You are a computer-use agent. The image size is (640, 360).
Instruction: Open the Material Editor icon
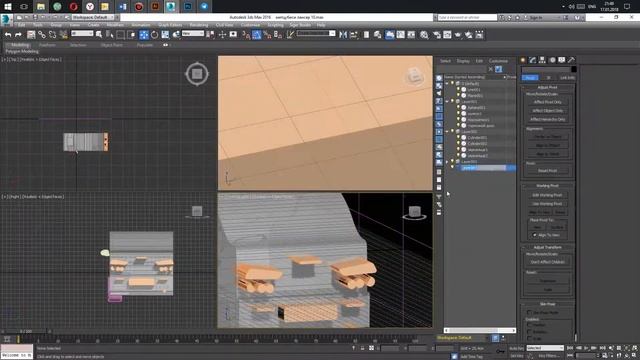(424, 35)
